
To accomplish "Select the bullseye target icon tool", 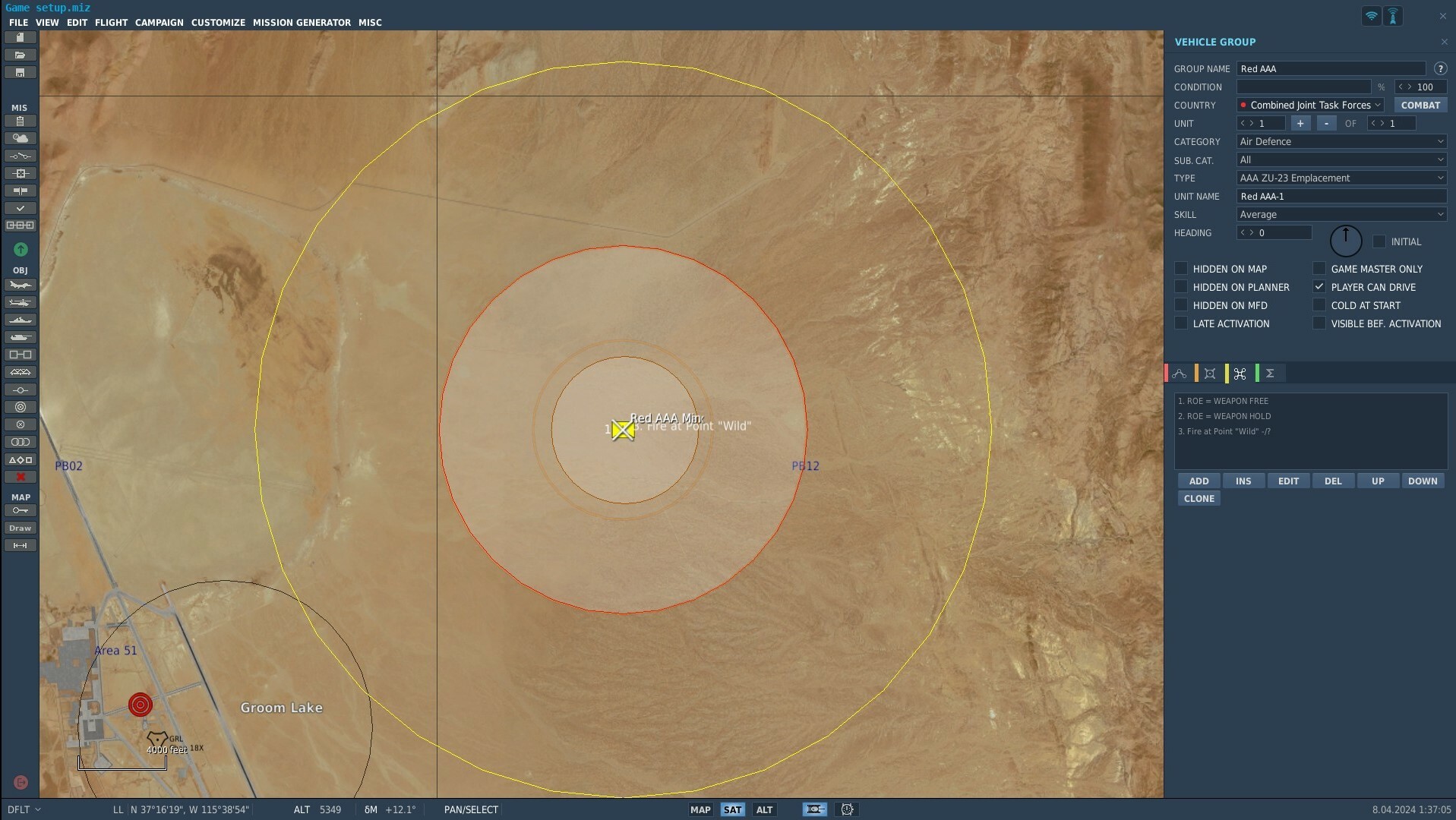I will point(21,407).
